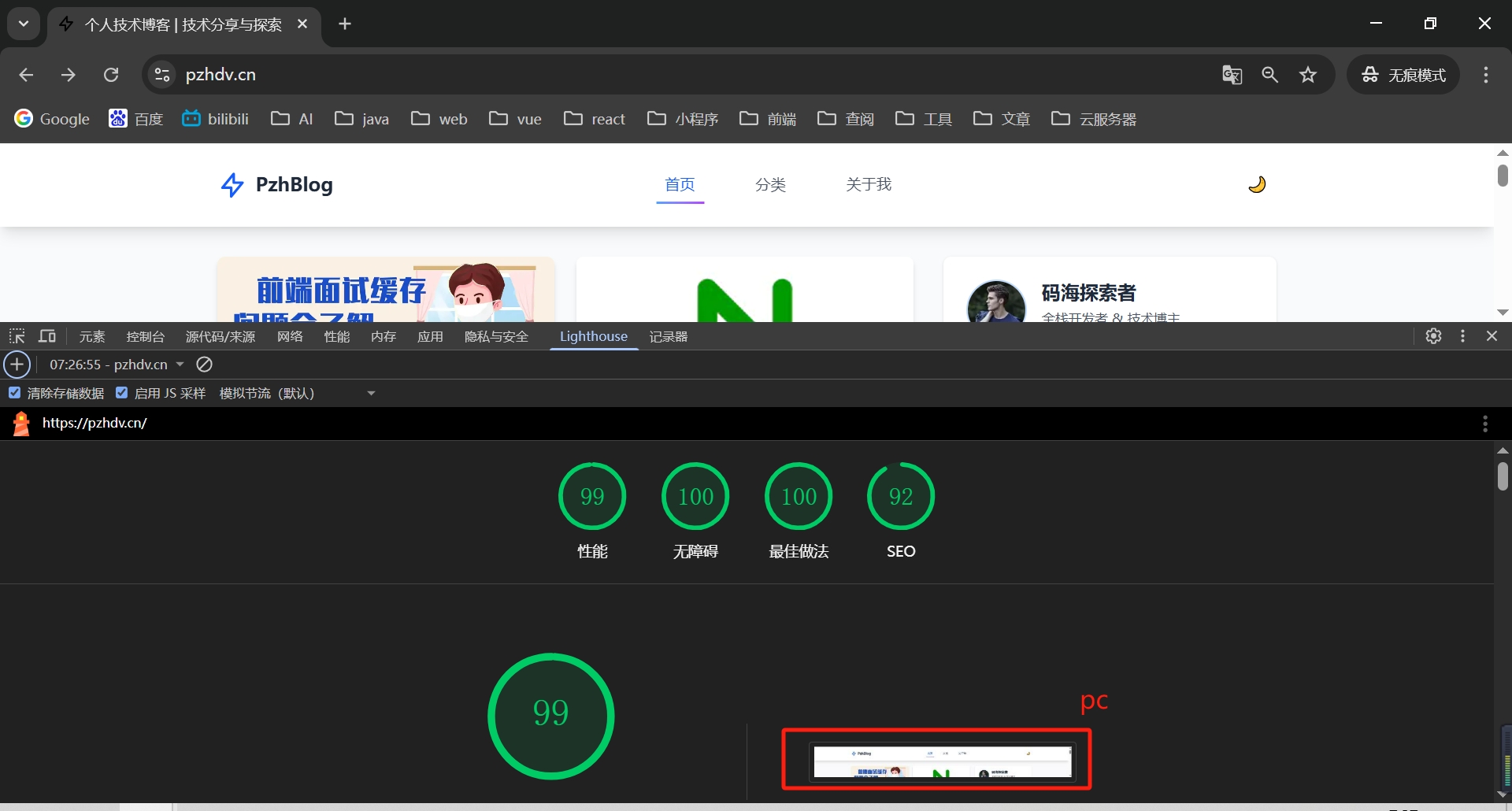Image resolution: width=1512 pixels, height=811 pixels.
Task: Click the 关于我 navigation link
Action: pos(868,184)
